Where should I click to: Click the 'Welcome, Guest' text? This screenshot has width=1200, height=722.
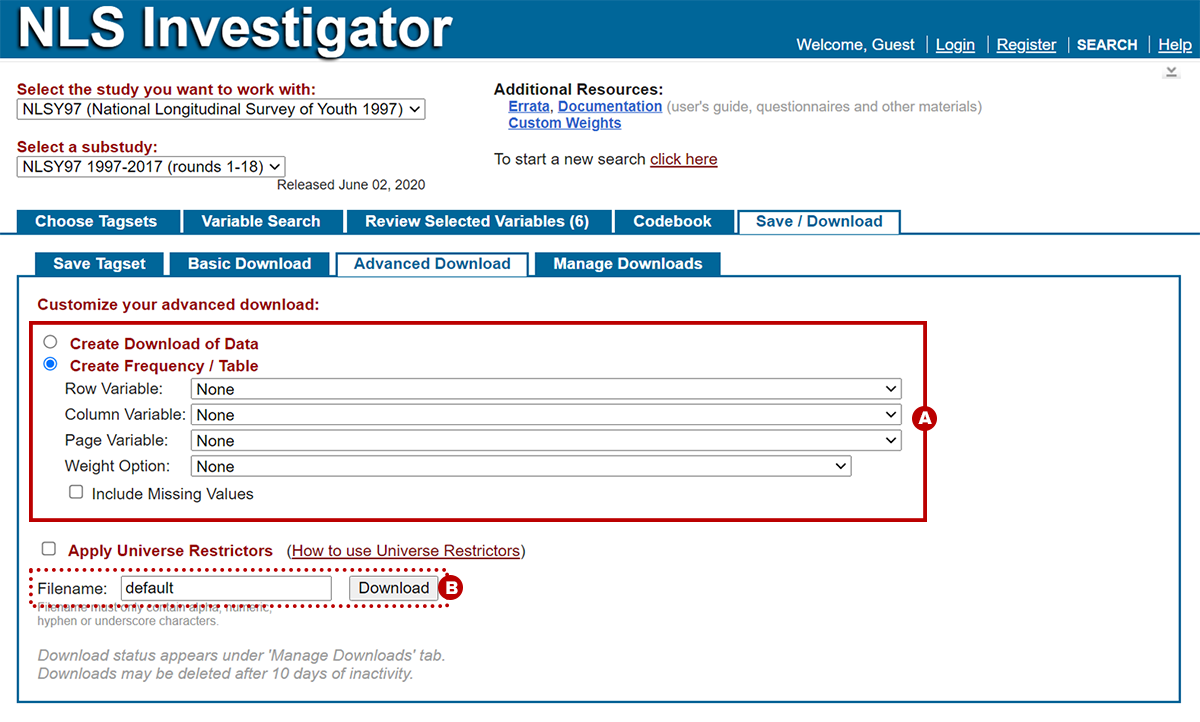tap(856, 45)
